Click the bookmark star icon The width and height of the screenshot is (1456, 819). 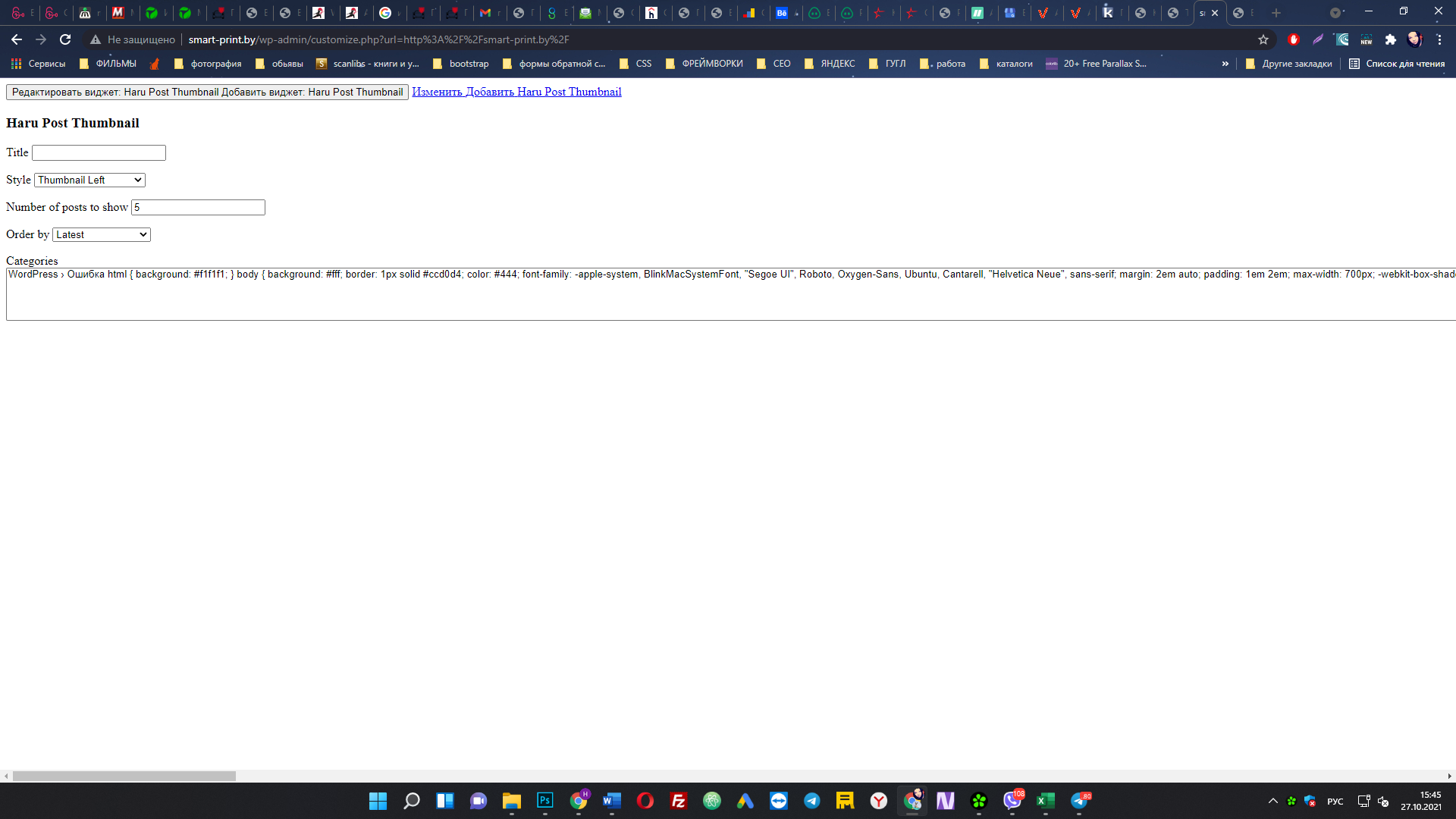click(x=1263, y=39)
